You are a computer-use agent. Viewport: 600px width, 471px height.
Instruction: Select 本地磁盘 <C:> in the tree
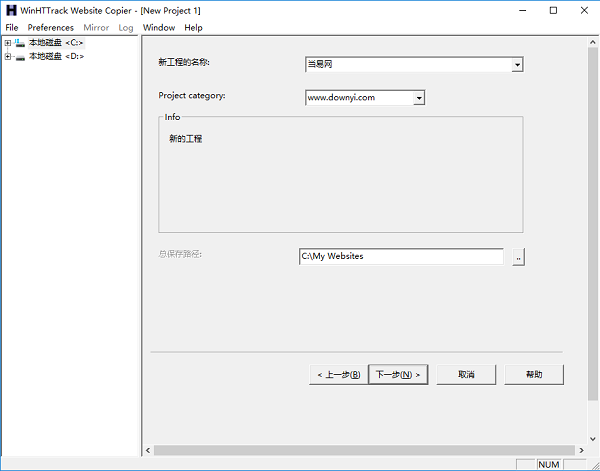coord(56,43)
